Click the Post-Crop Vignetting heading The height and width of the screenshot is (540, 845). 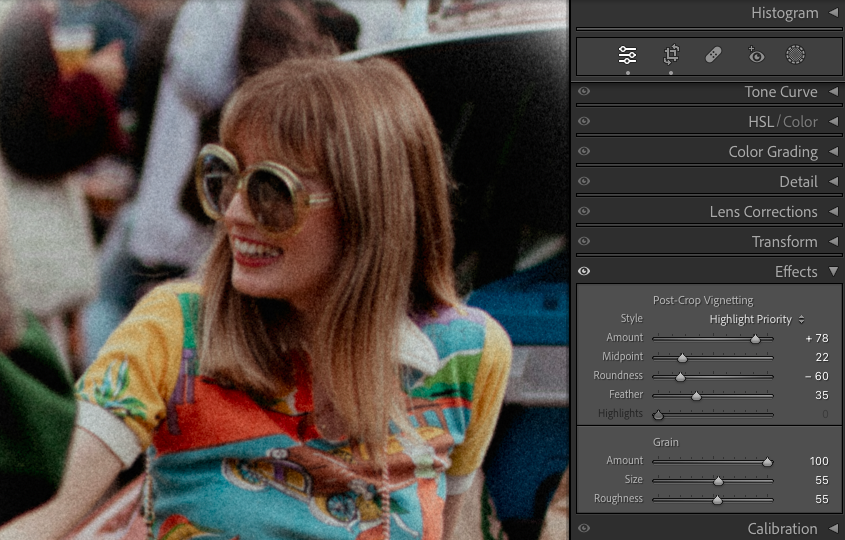pyautogui.click(x=703, y=300)
